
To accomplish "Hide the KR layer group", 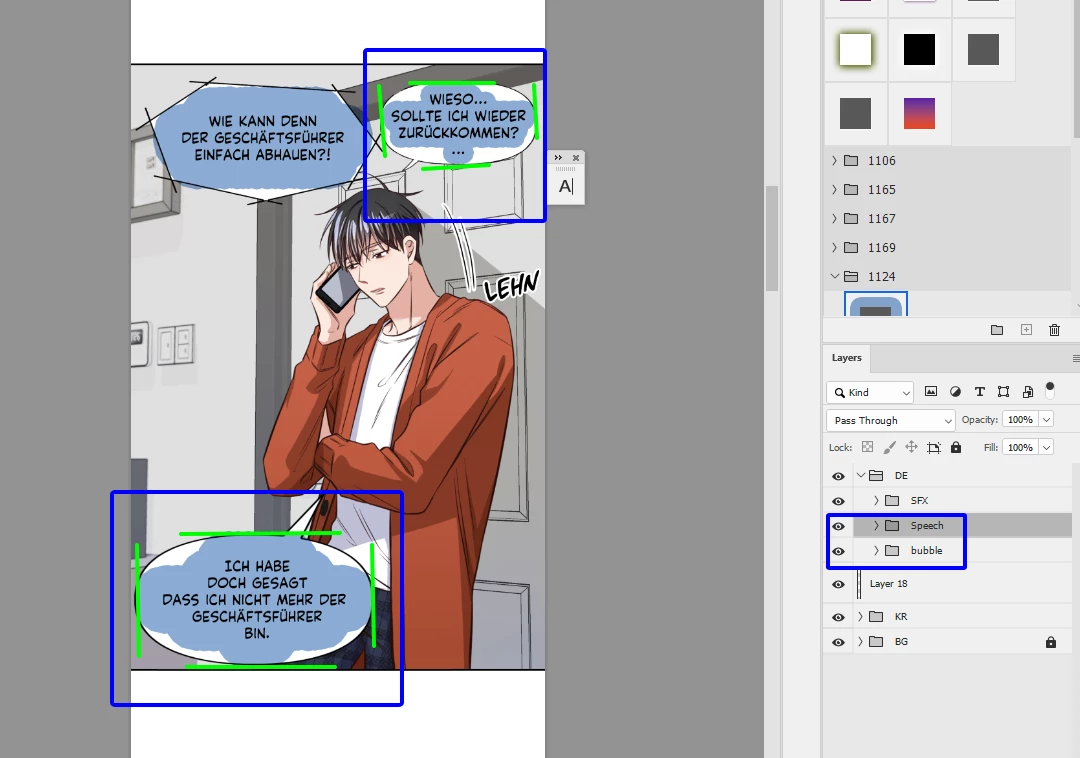I will (x=838, y=617).
